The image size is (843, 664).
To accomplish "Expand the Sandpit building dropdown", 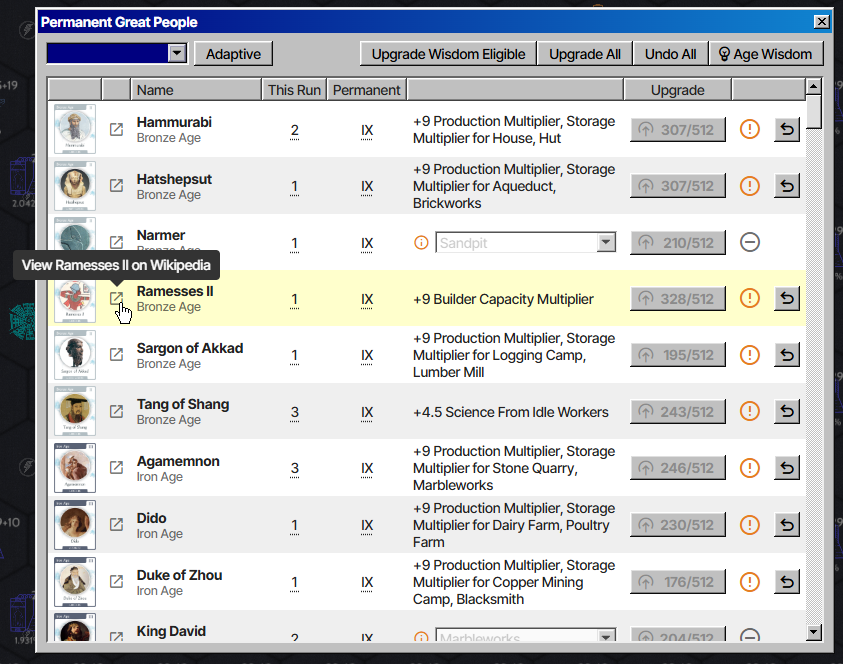I will coord(606,242).
